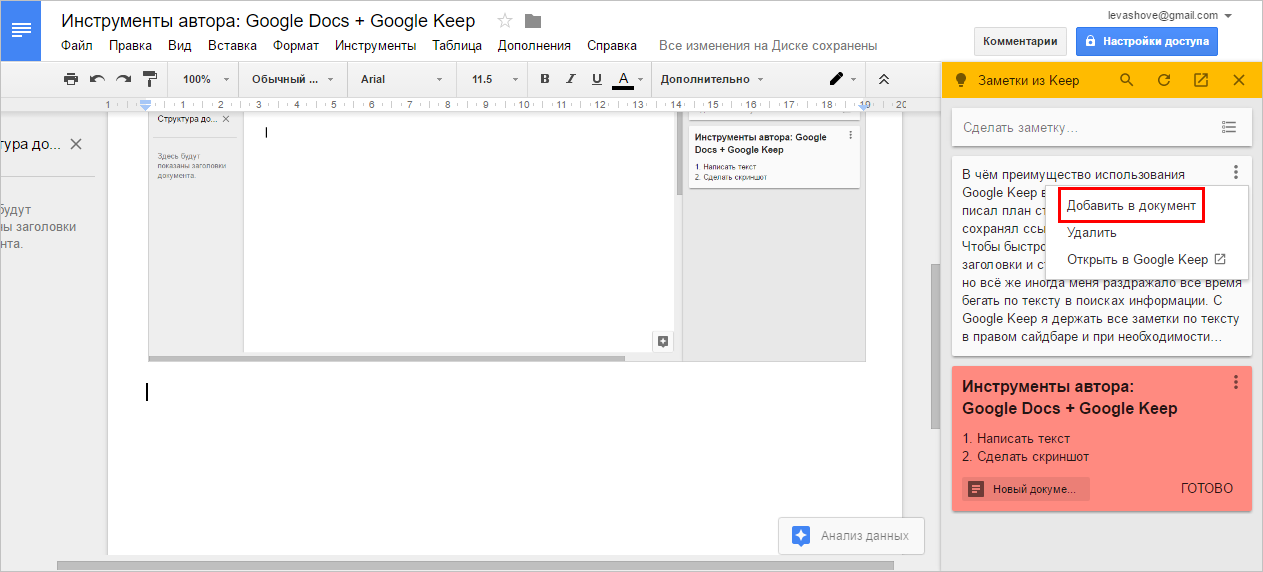Click the Анализ данных button
This screenshot has height=572, width=1263.
coord(851,536)
